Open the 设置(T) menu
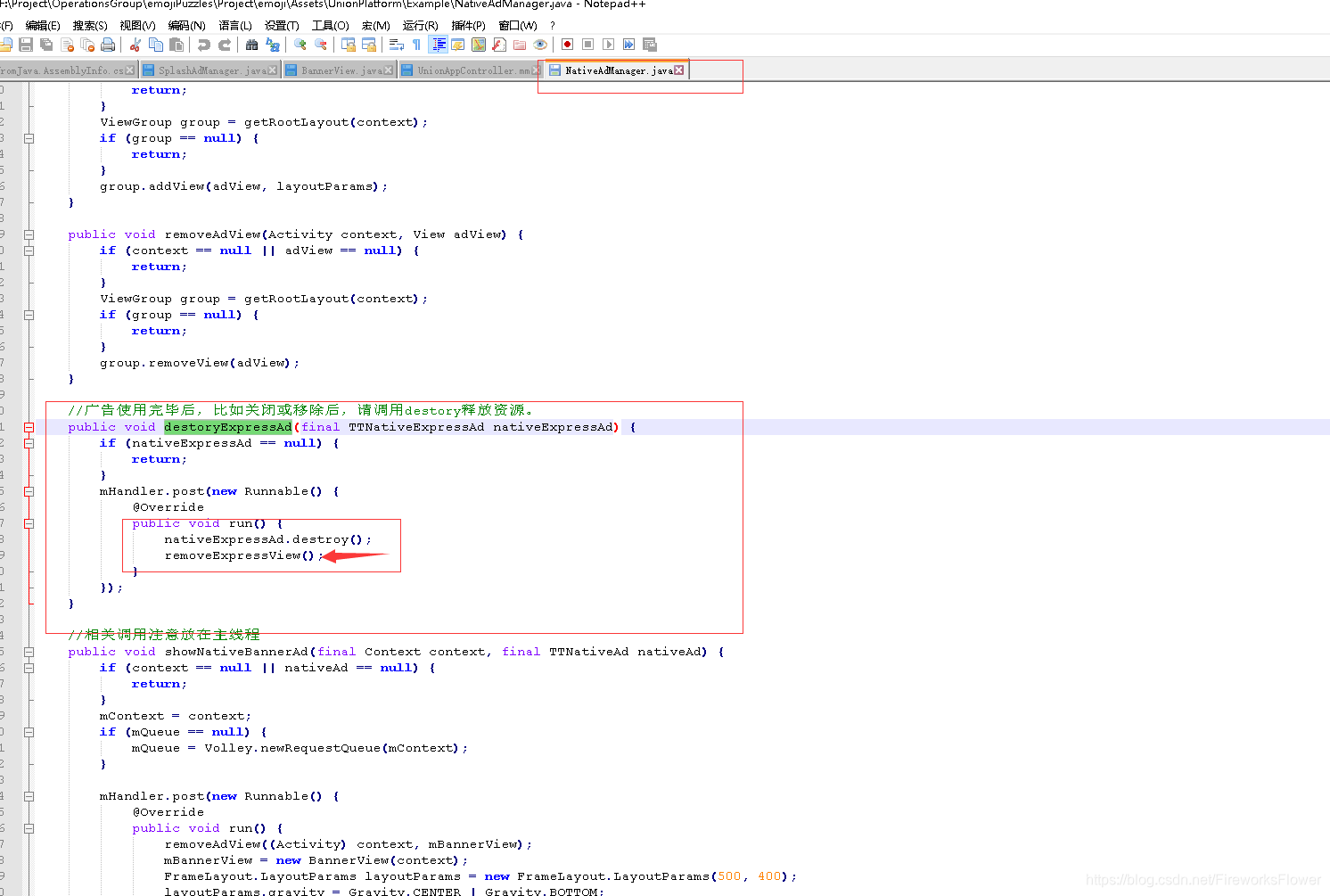 click(x=282, y=25)
